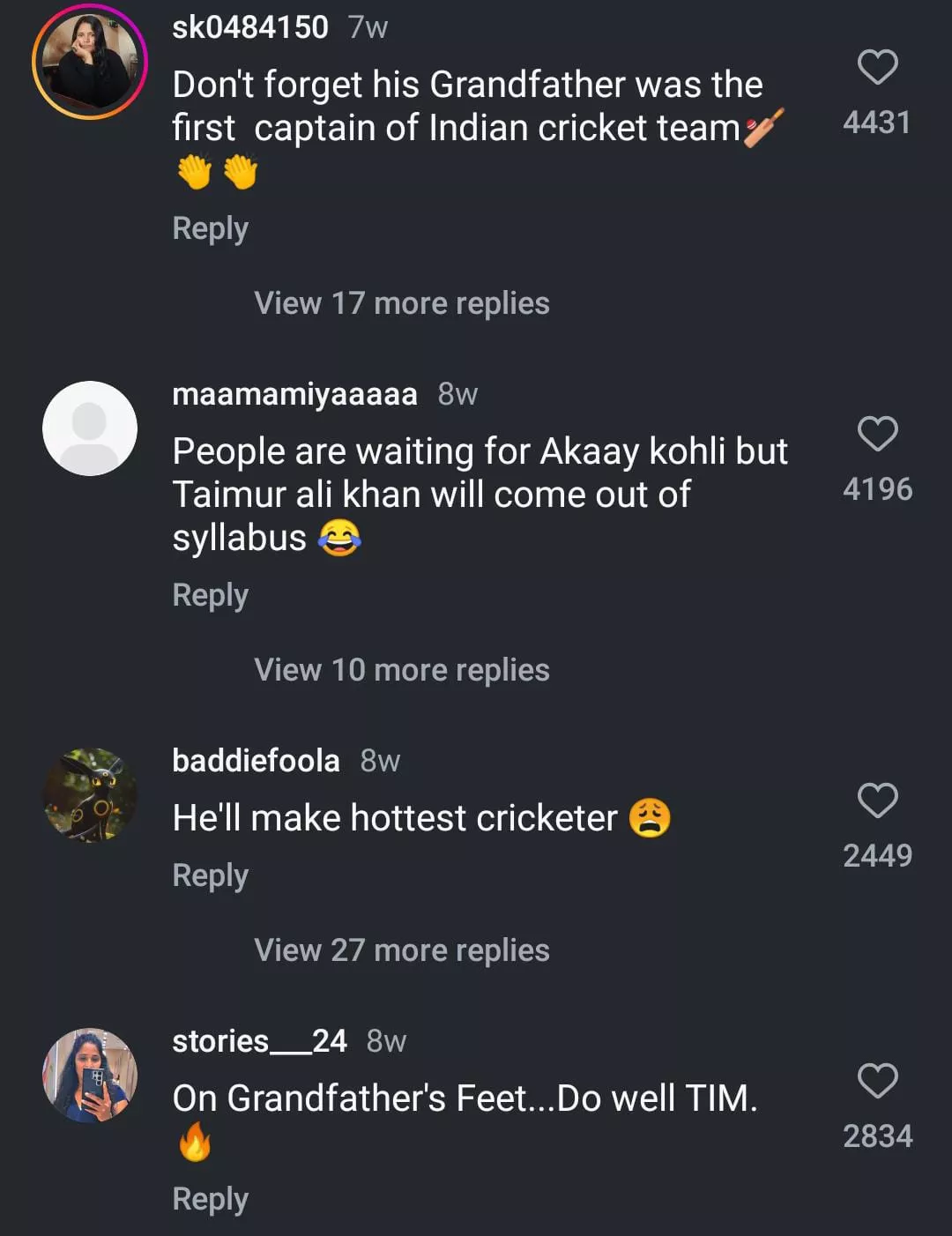The image size is (952, 1236).
Task: Reply to sk0484150's comment
Action: (x=210, y=228)
